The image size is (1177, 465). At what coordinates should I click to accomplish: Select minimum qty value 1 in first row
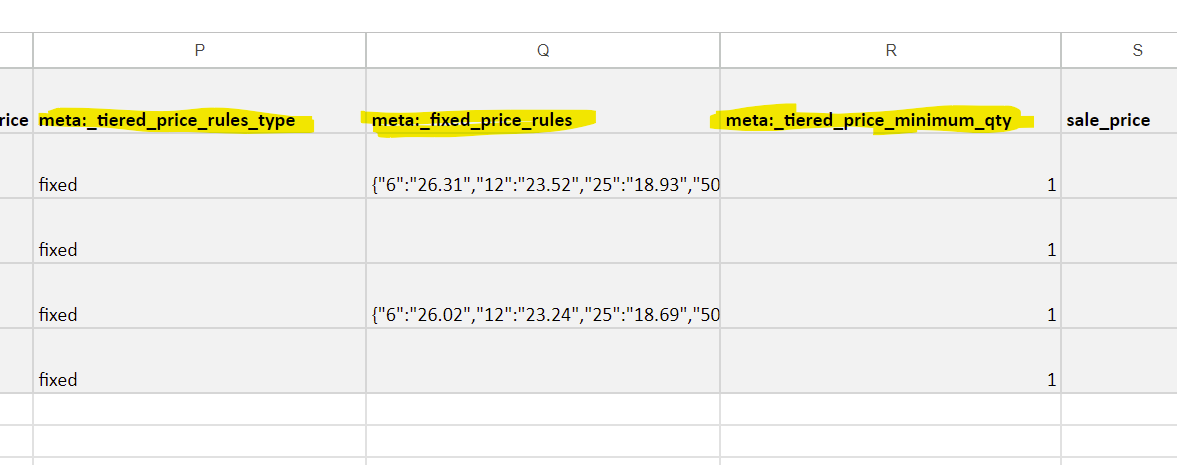point(890,166)
